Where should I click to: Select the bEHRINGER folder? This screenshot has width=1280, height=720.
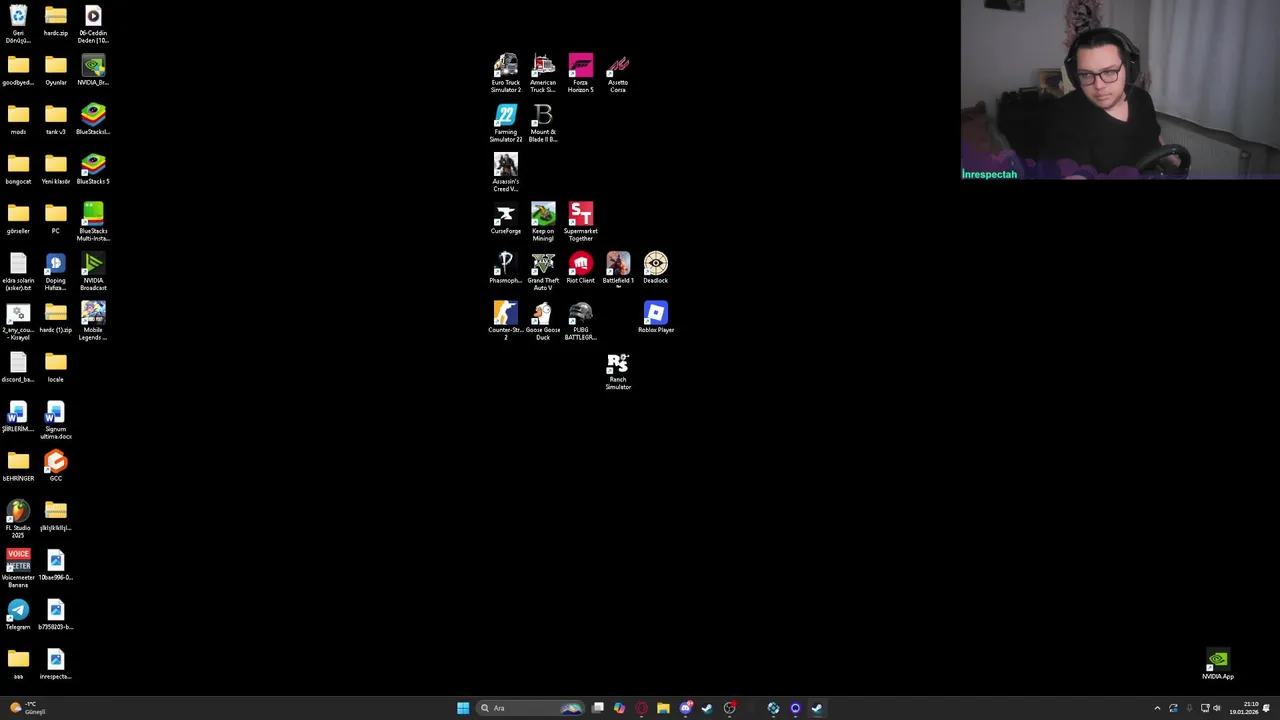18,466
